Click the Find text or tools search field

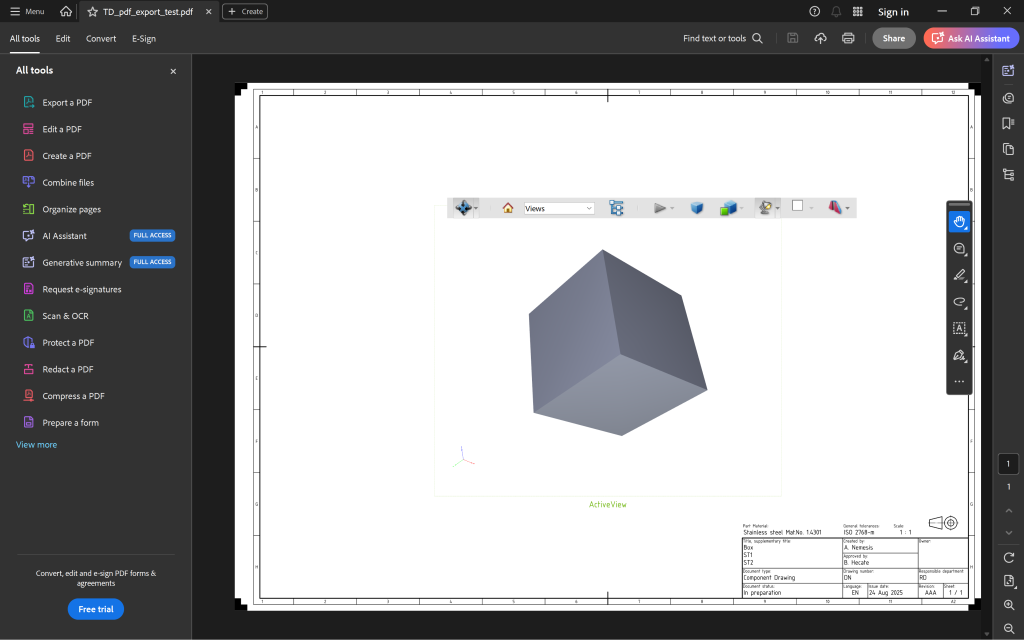pos(713,38)
